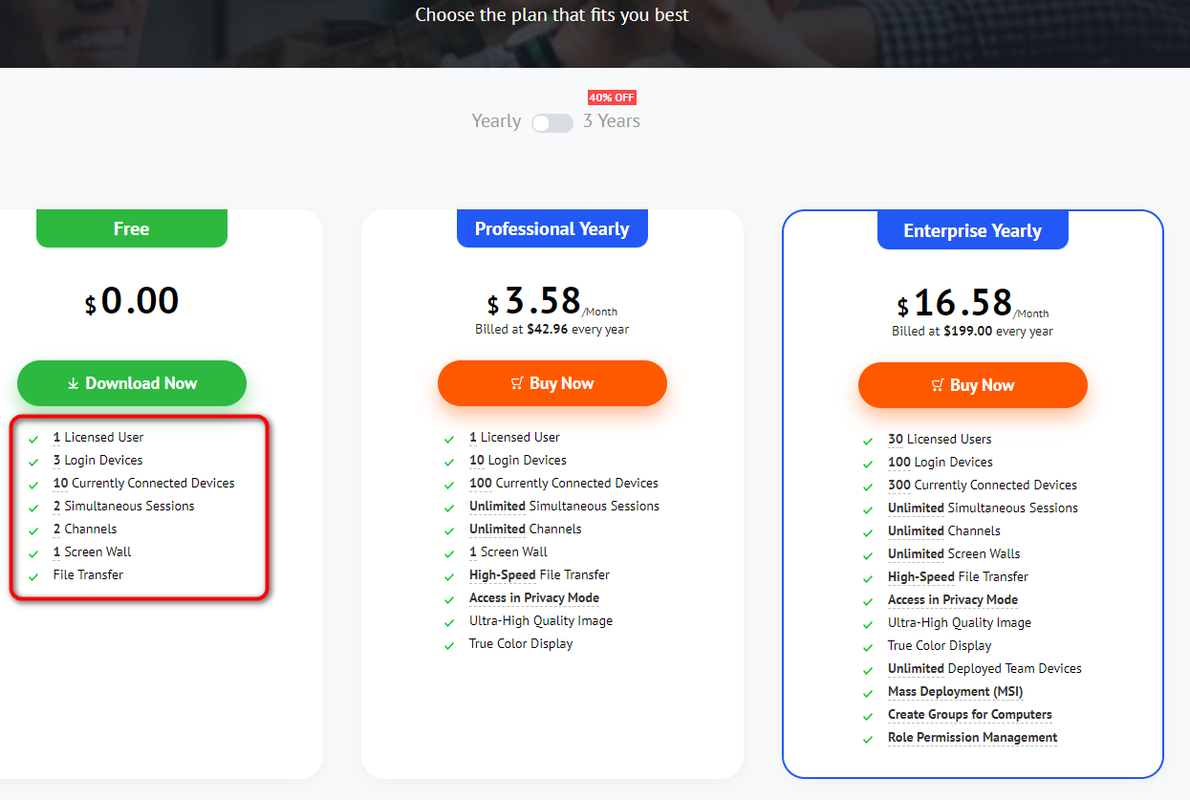Viewport: 1190px width, 800px height.
Task: Select the 3 Years billing label
Action: coord(612,121)
